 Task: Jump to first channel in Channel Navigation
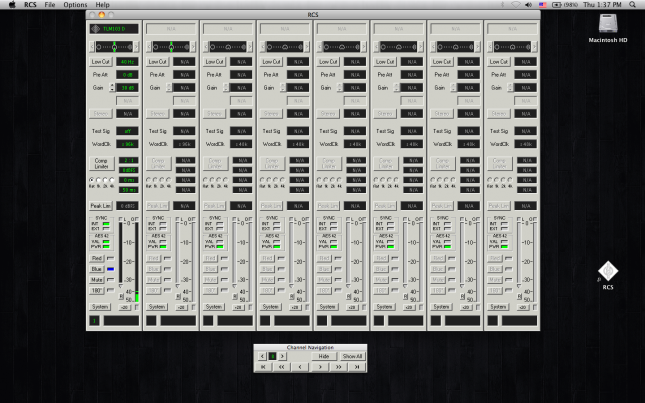pyautogui.click(x=264, y=367)
